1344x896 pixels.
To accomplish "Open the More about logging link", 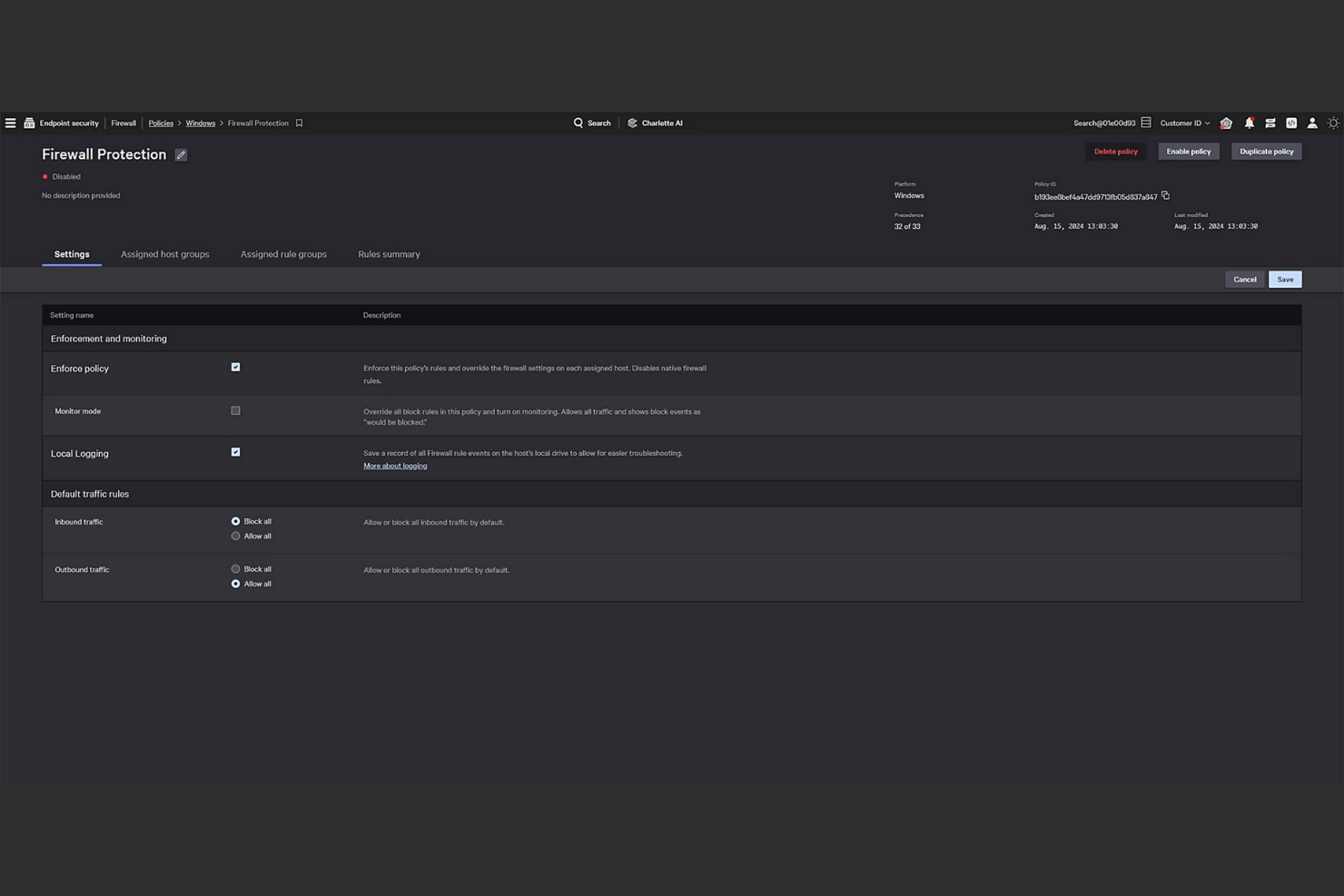I will tap(395, 465).
